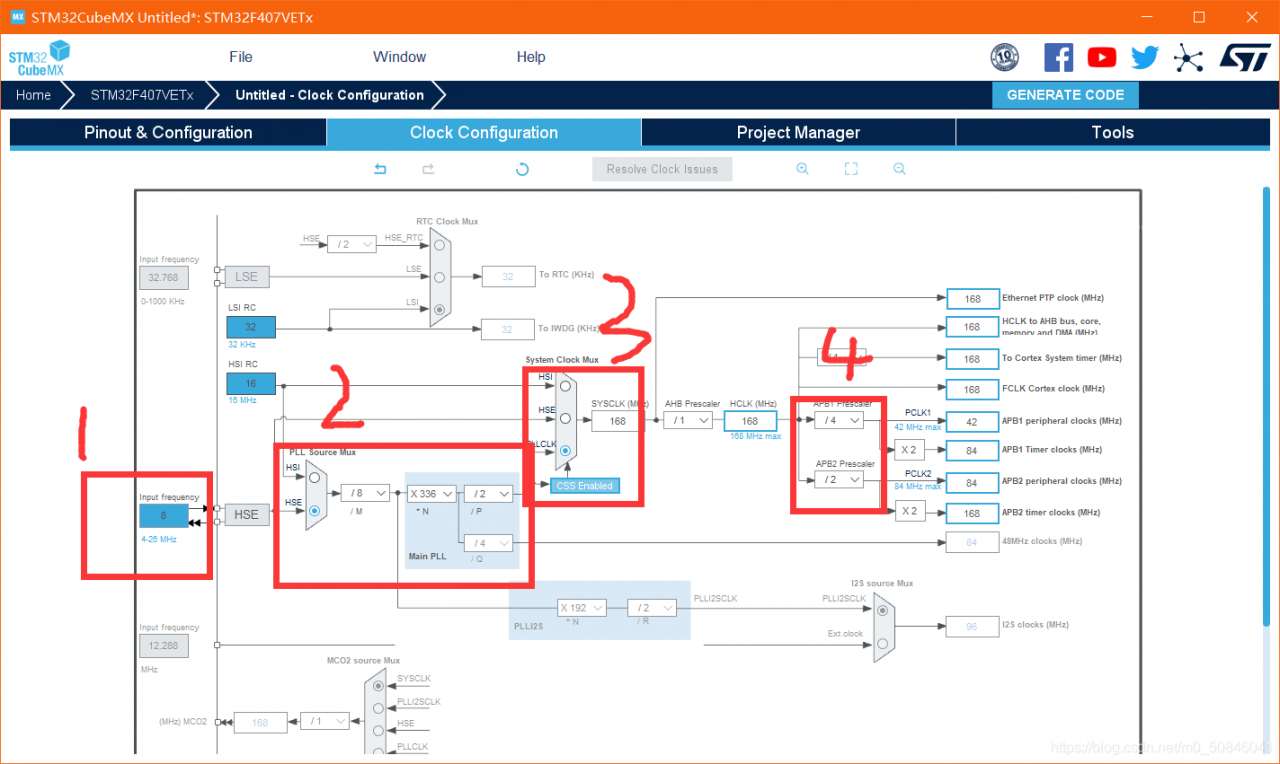This screenshot has height=764, width=1280.
Task: Click the undo arrow in the clock toolbar
Action: point(380,169)
